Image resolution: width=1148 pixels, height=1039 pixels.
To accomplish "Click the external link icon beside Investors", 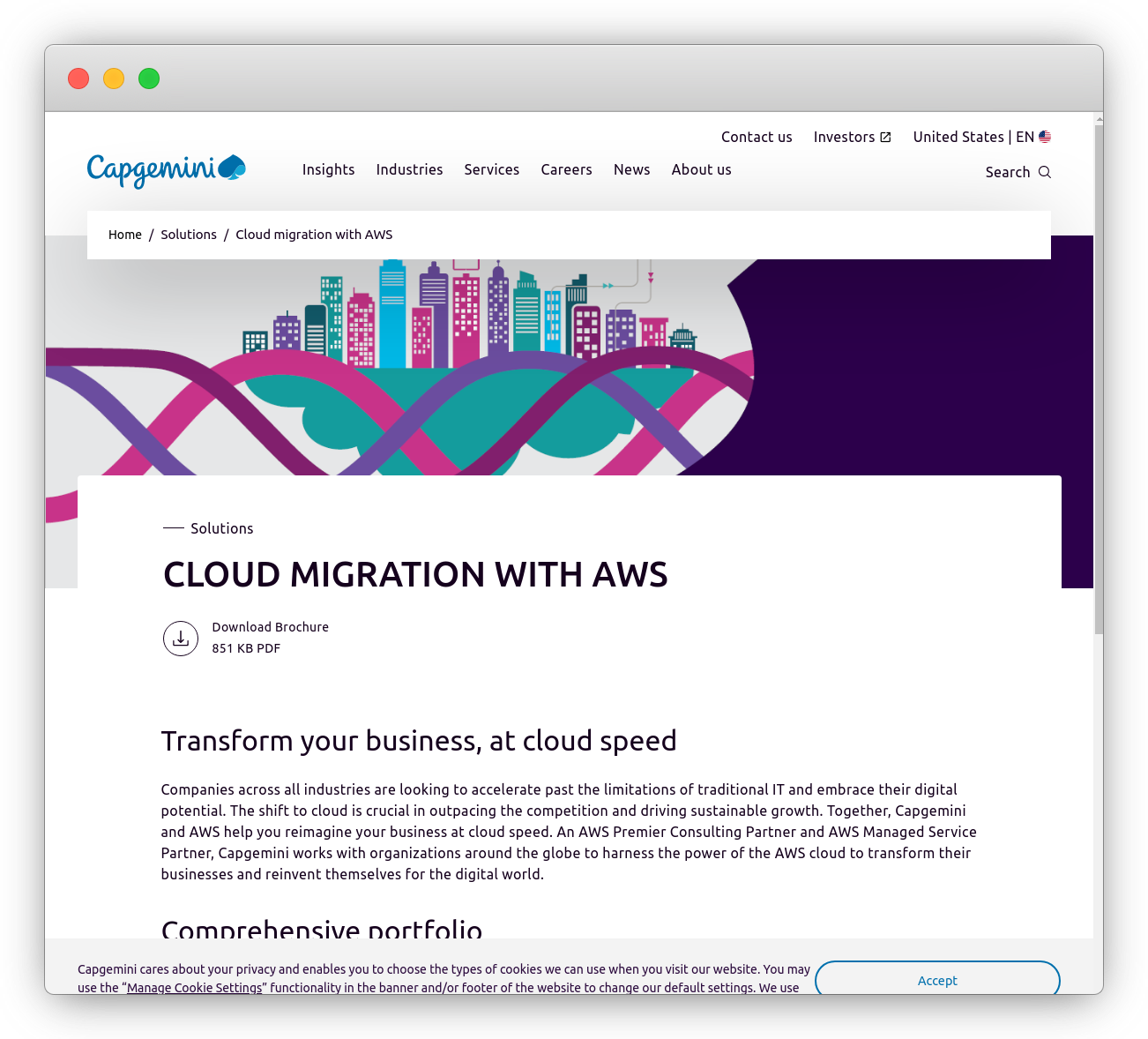I will tap(884, 137).
